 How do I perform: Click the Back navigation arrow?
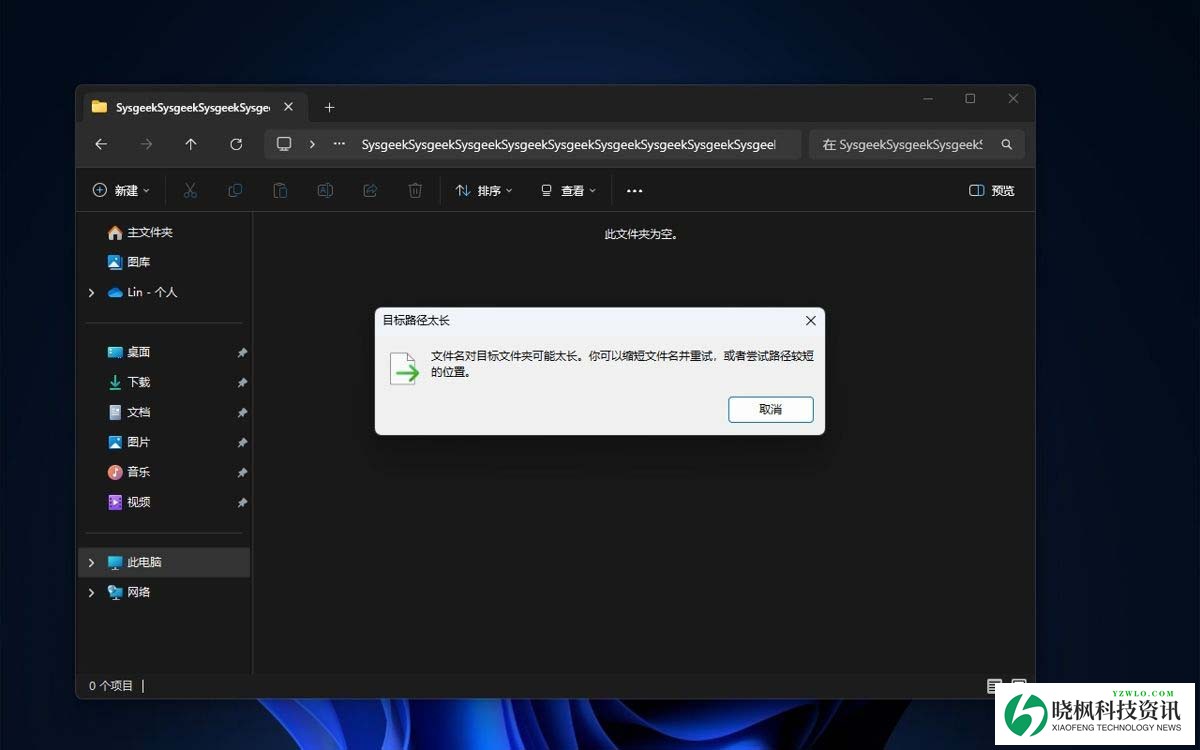click(x=101, y=144)
